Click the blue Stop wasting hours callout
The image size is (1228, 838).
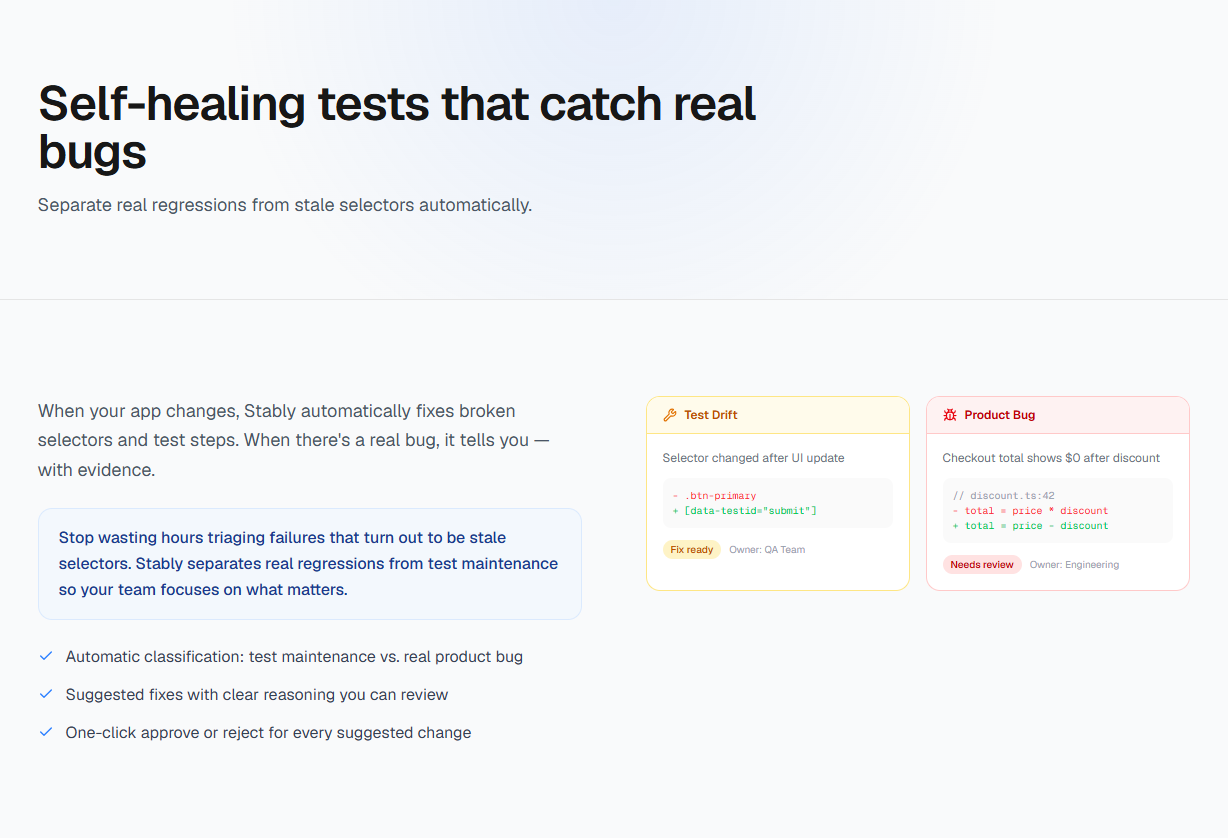310,564
